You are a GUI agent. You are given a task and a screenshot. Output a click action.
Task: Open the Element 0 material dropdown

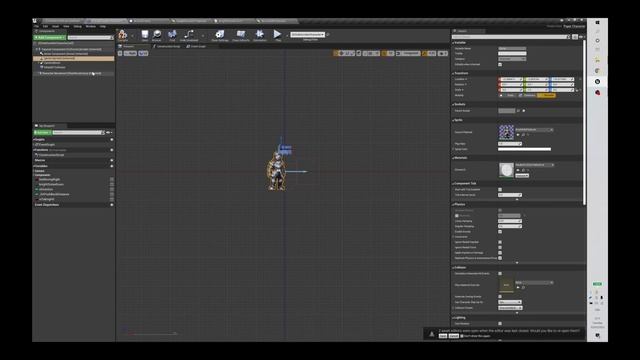click(534, 165)
